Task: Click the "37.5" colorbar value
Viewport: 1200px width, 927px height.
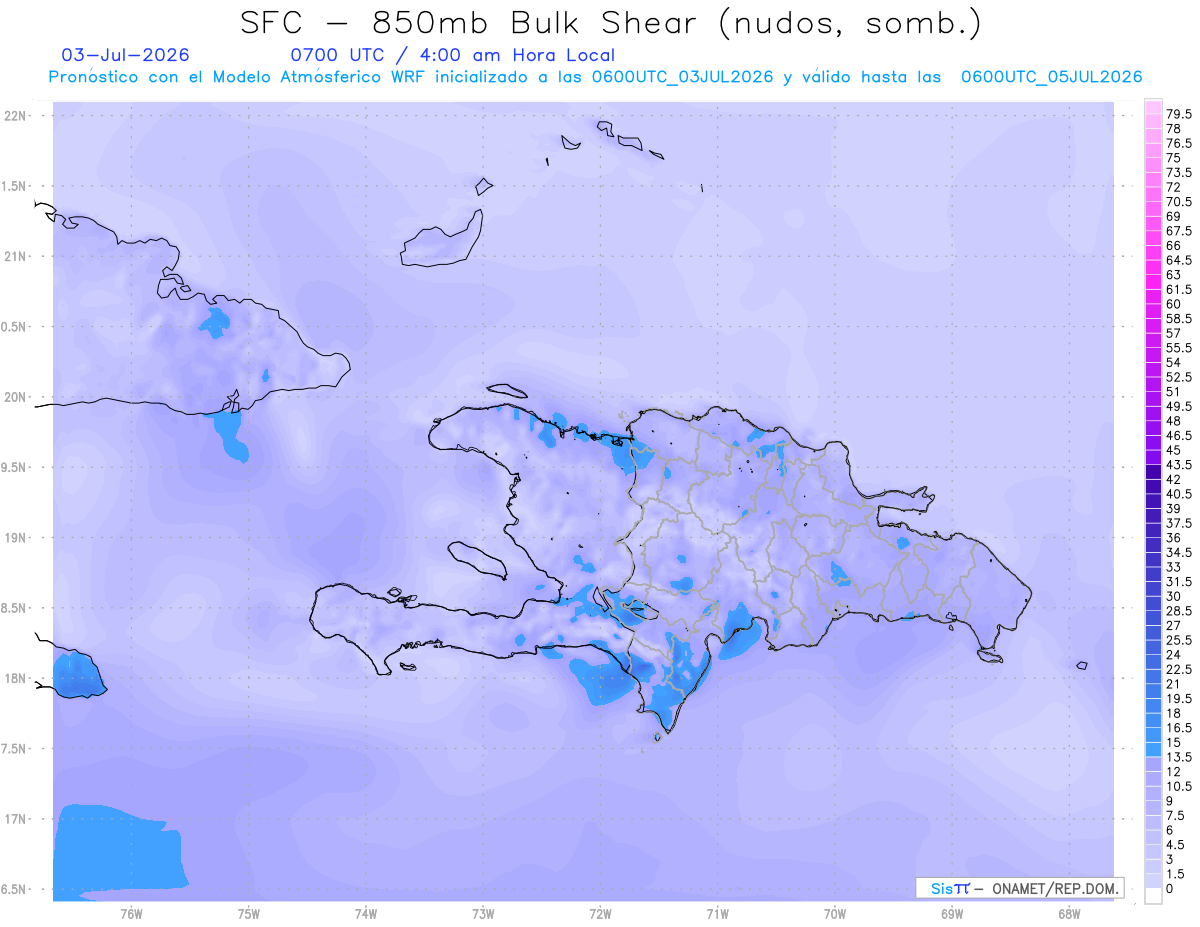Action: (1179, 524)
